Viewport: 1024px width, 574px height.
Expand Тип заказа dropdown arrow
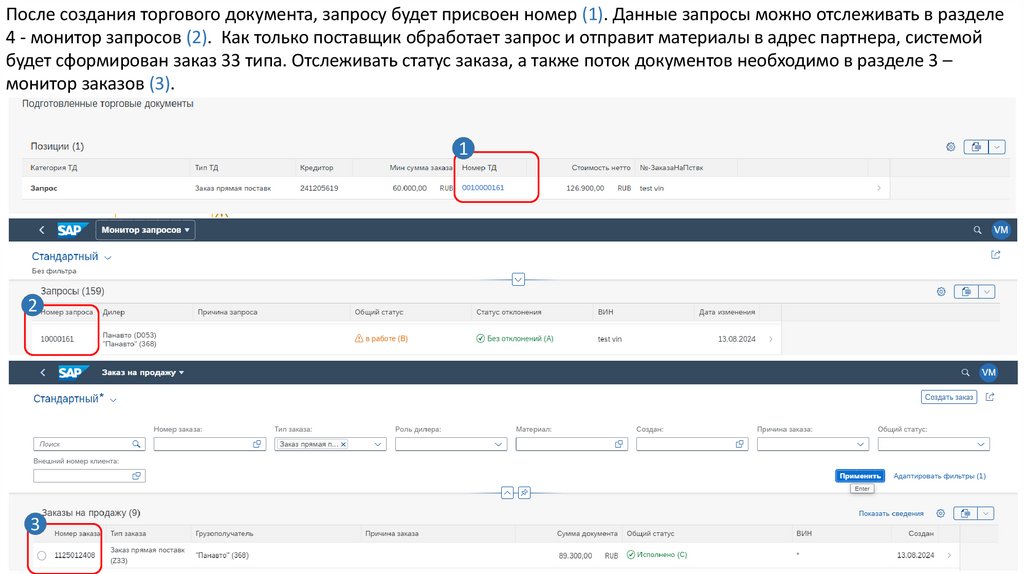[x=377, y=444]
